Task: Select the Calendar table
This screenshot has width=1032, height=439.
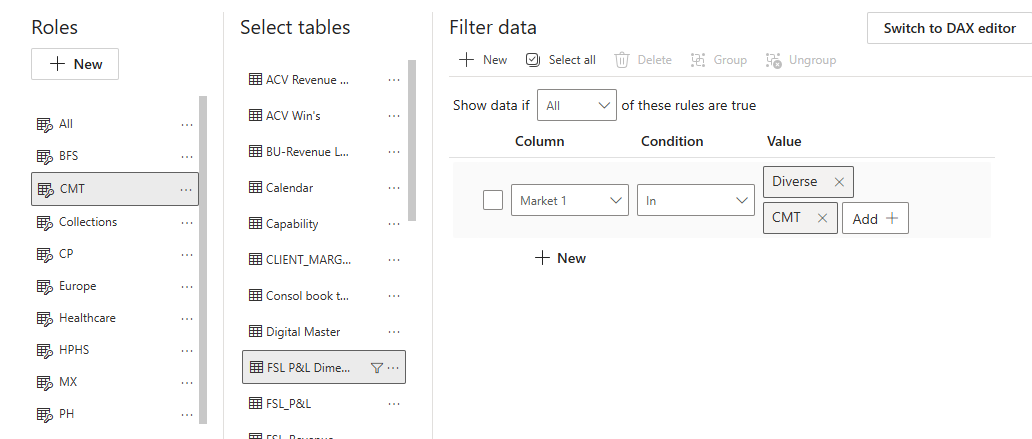Action: (324, 188)
